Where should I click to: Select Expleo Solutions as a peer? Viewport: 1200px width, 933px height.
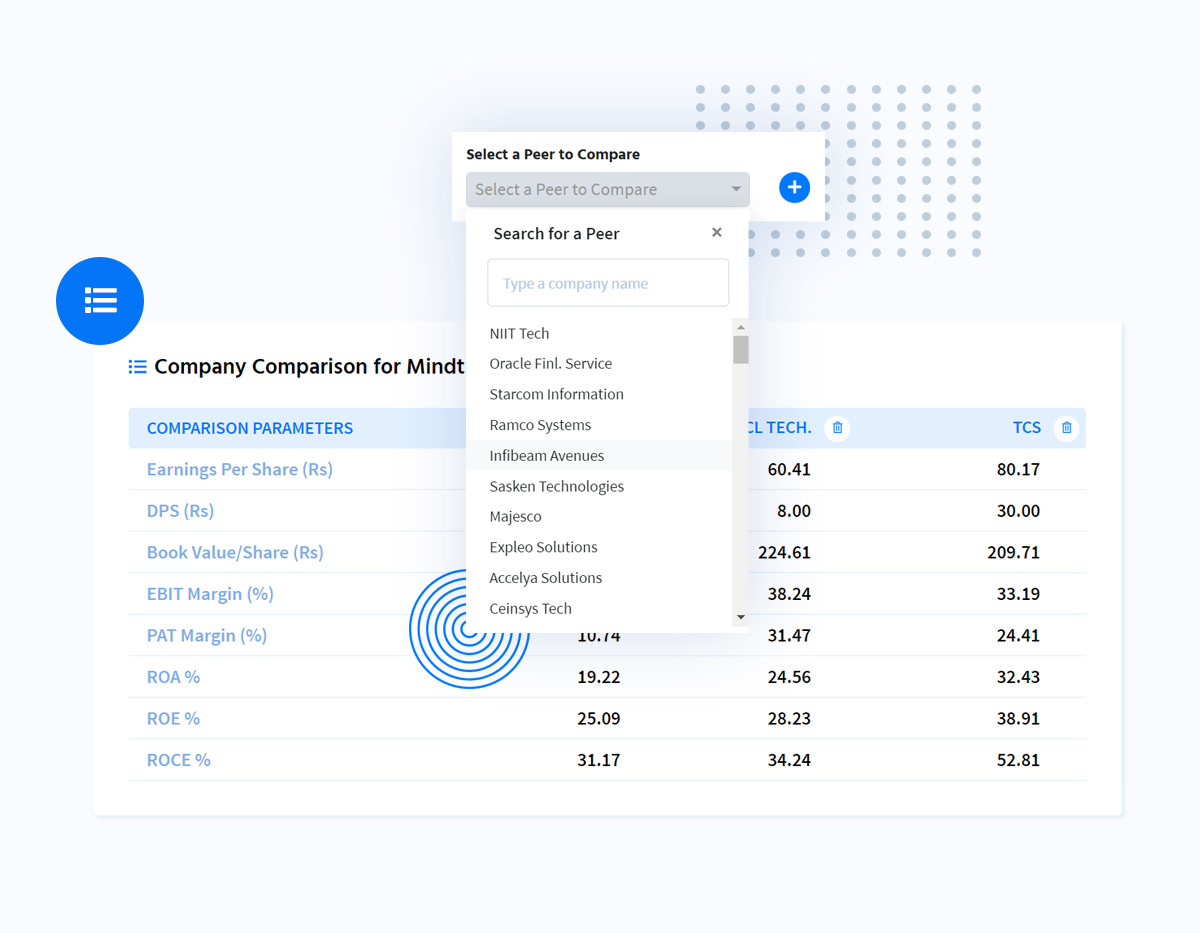point(543,547)
